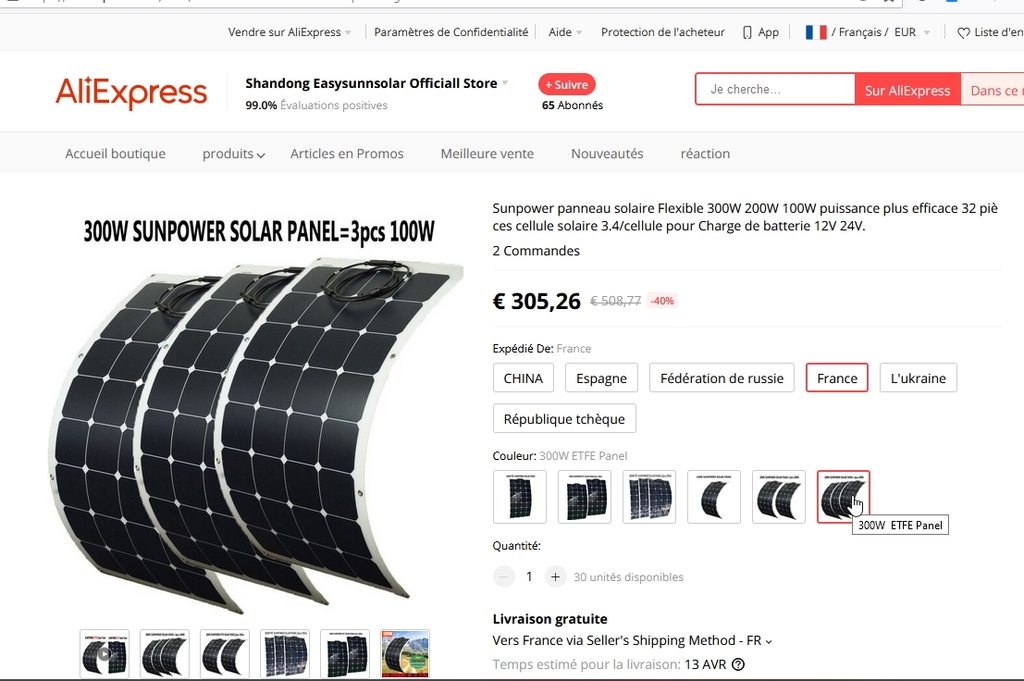Open the 'Meilleure vente' tab

click(487, 153)
